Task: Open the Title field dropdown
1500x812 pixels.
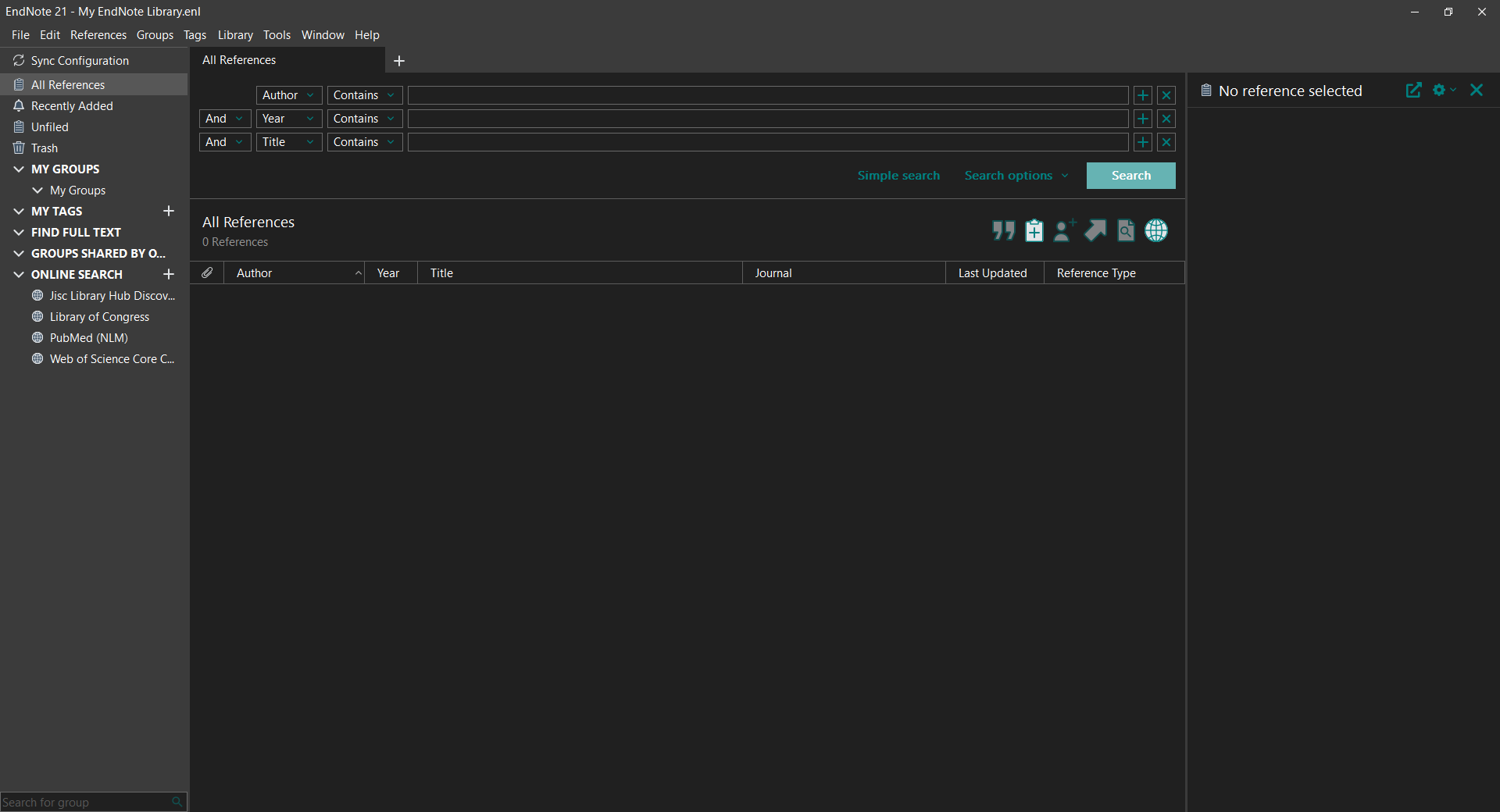Action: (289, 142)
